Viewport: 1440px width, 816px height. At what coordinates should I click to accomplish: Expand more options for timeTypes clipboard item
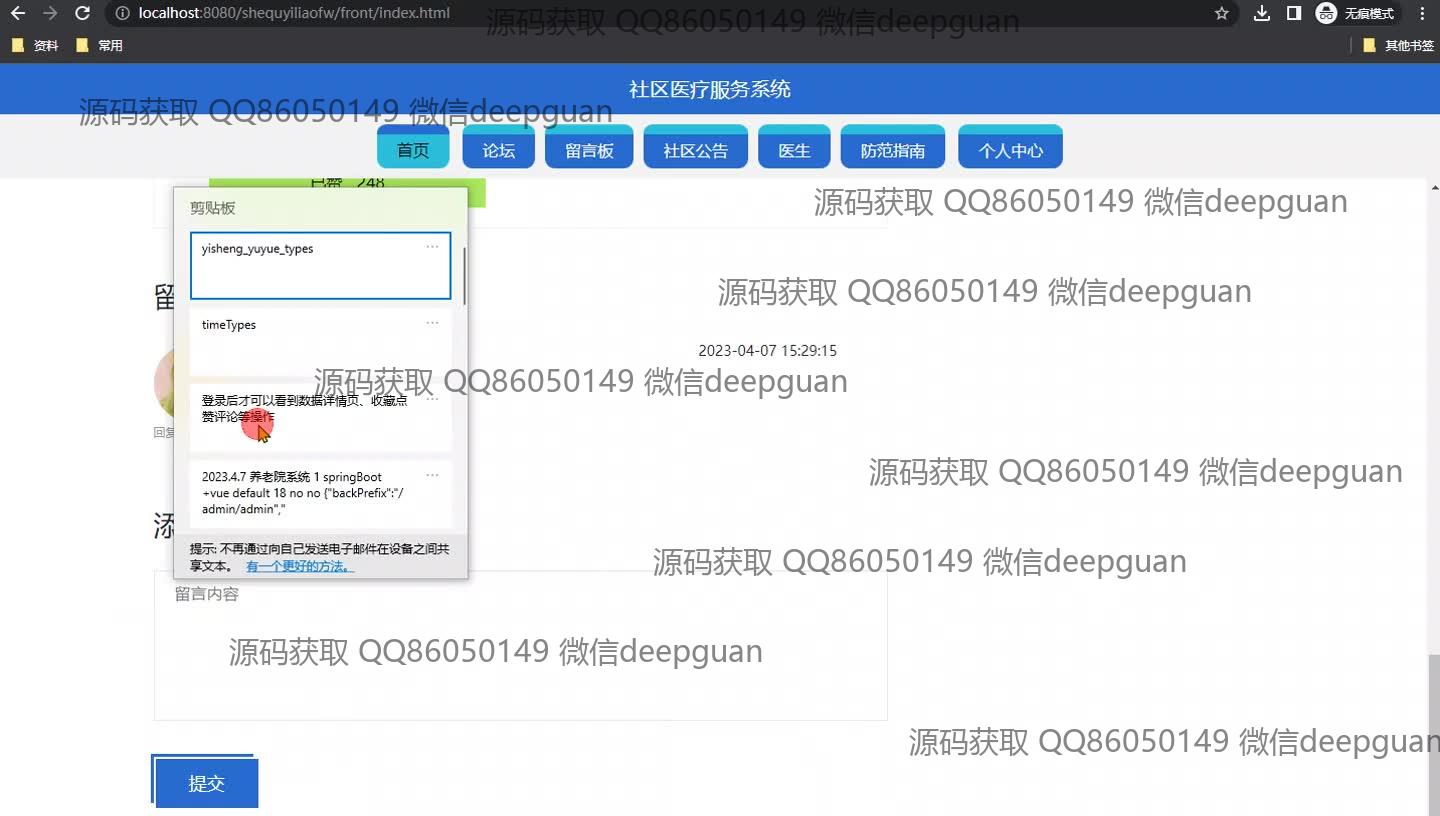pos(432,323)
